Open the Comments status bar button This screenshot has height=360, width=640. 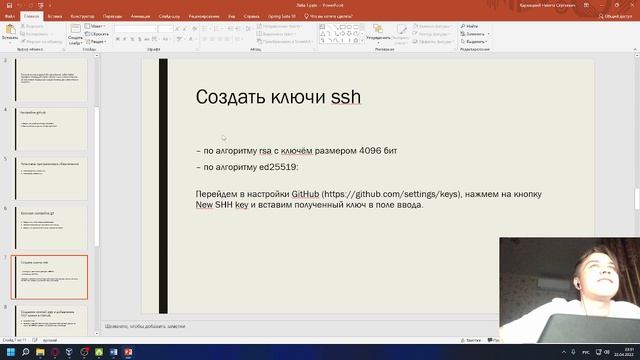[493, 340]
